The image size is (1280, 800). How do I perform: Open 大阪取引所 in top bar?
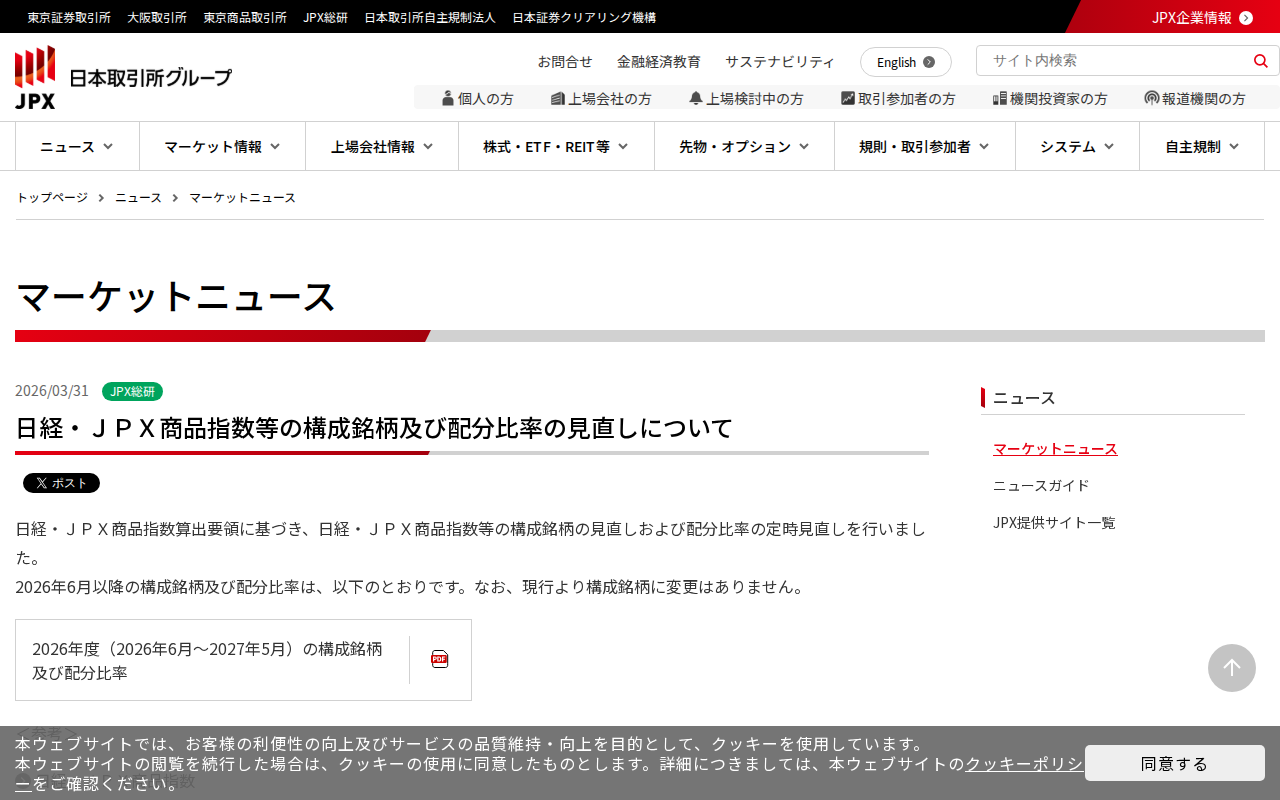pyautogui.click(x=157, y=17)
